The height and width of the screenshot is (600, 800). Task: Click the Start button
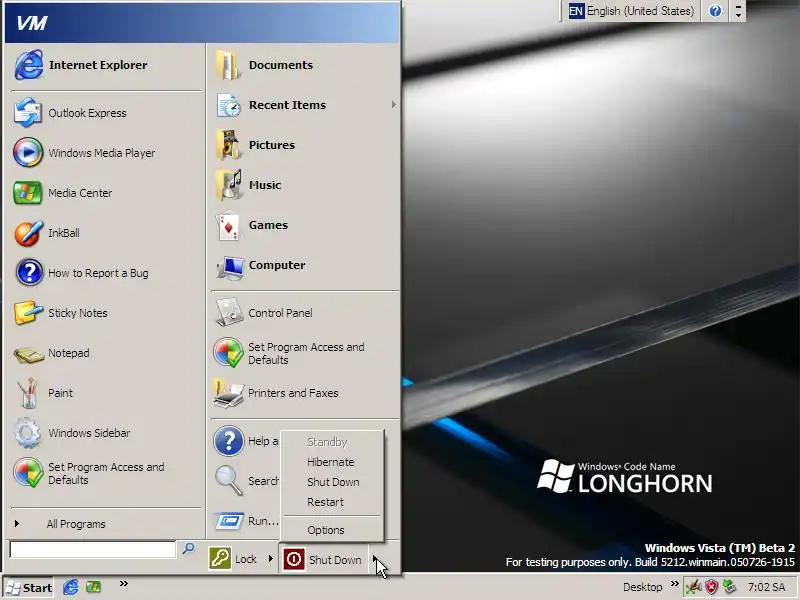pyautogui.click(x=29, y=588)
